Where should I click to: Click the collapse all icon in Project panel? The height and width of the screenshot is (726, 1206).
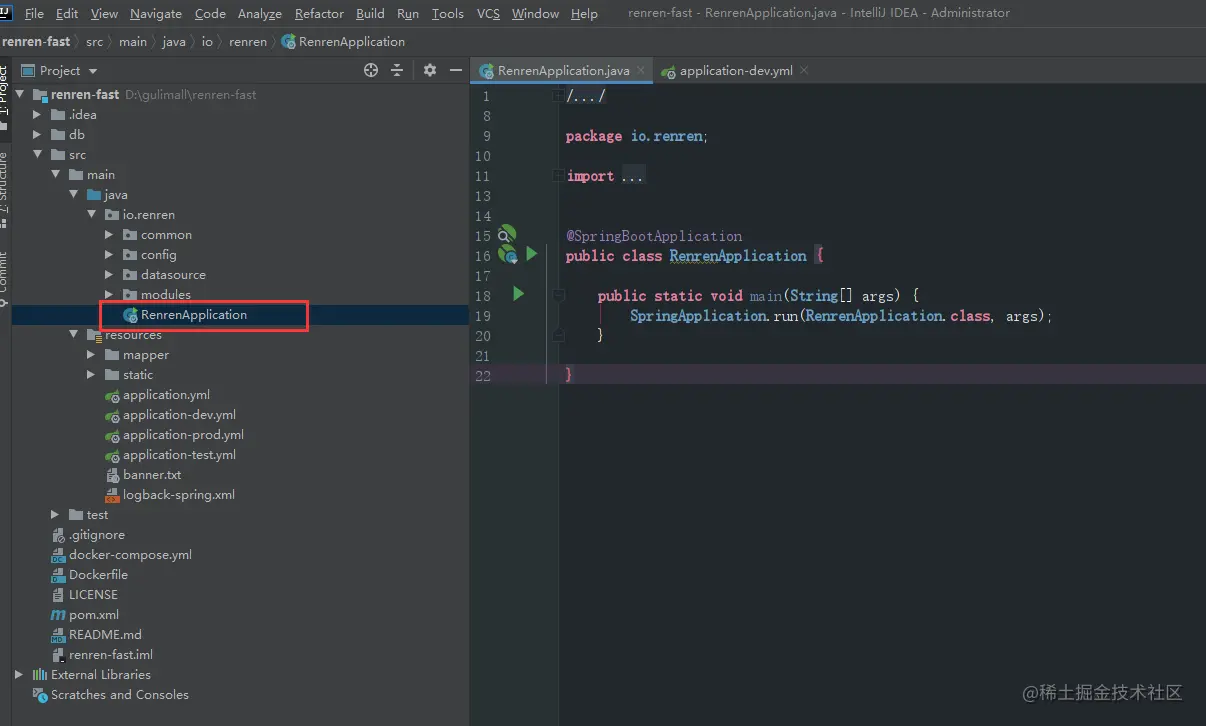tap(397, 70)
